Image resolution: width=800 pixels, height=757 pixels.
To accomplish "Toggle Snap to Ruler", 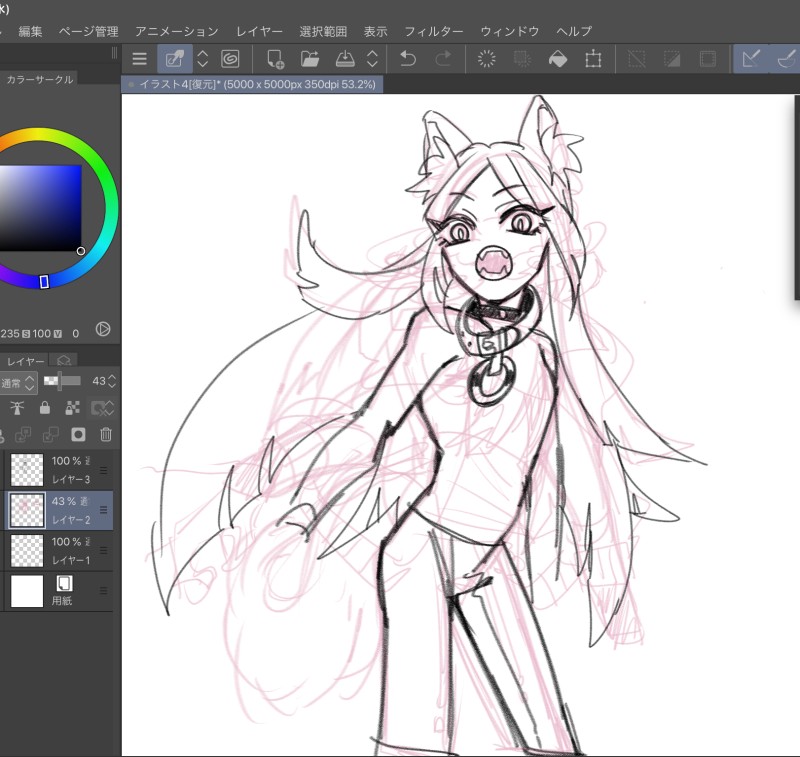I will [751, 59].
